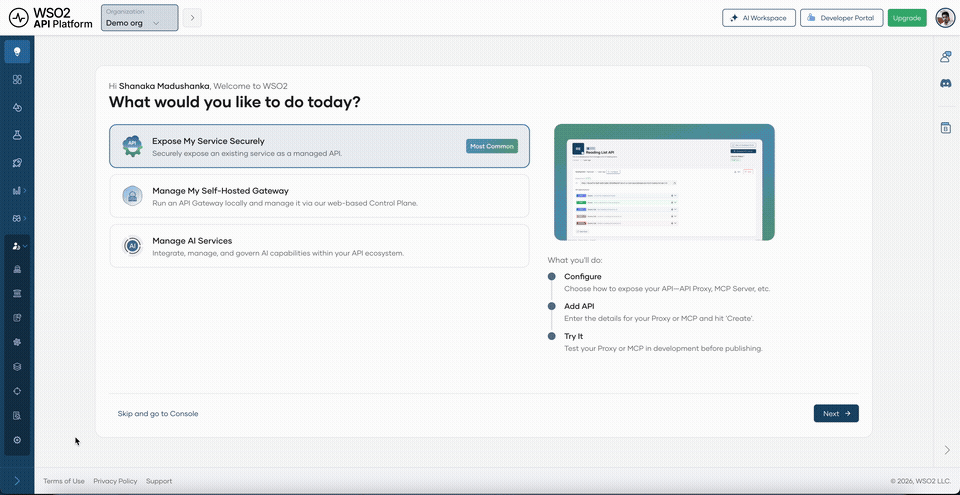This screenshot has height=495, width=960.
Task: Open the AI Workspace button
Action: [759, 18]
